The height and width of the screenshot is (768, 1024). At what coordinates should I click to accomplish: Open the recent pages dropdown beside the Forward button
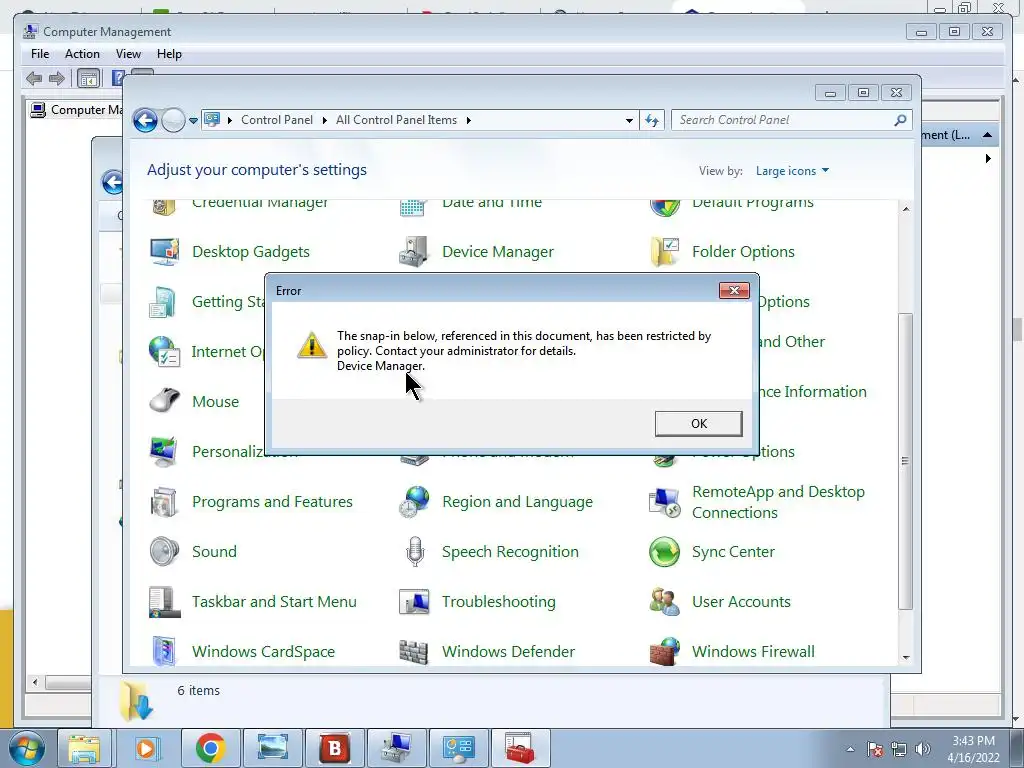point(193,120)
